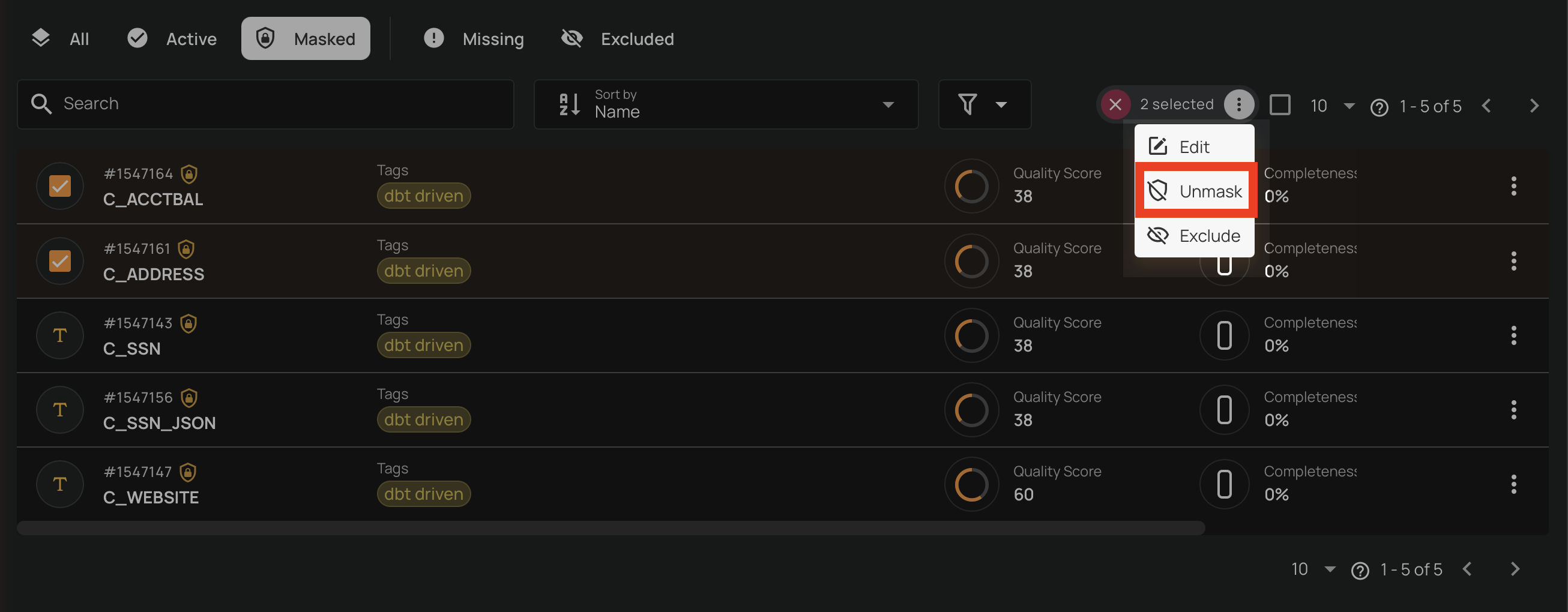
Task: Click the three-dot menu for C_ACCTBAL row
Action: pos(1513,186)
